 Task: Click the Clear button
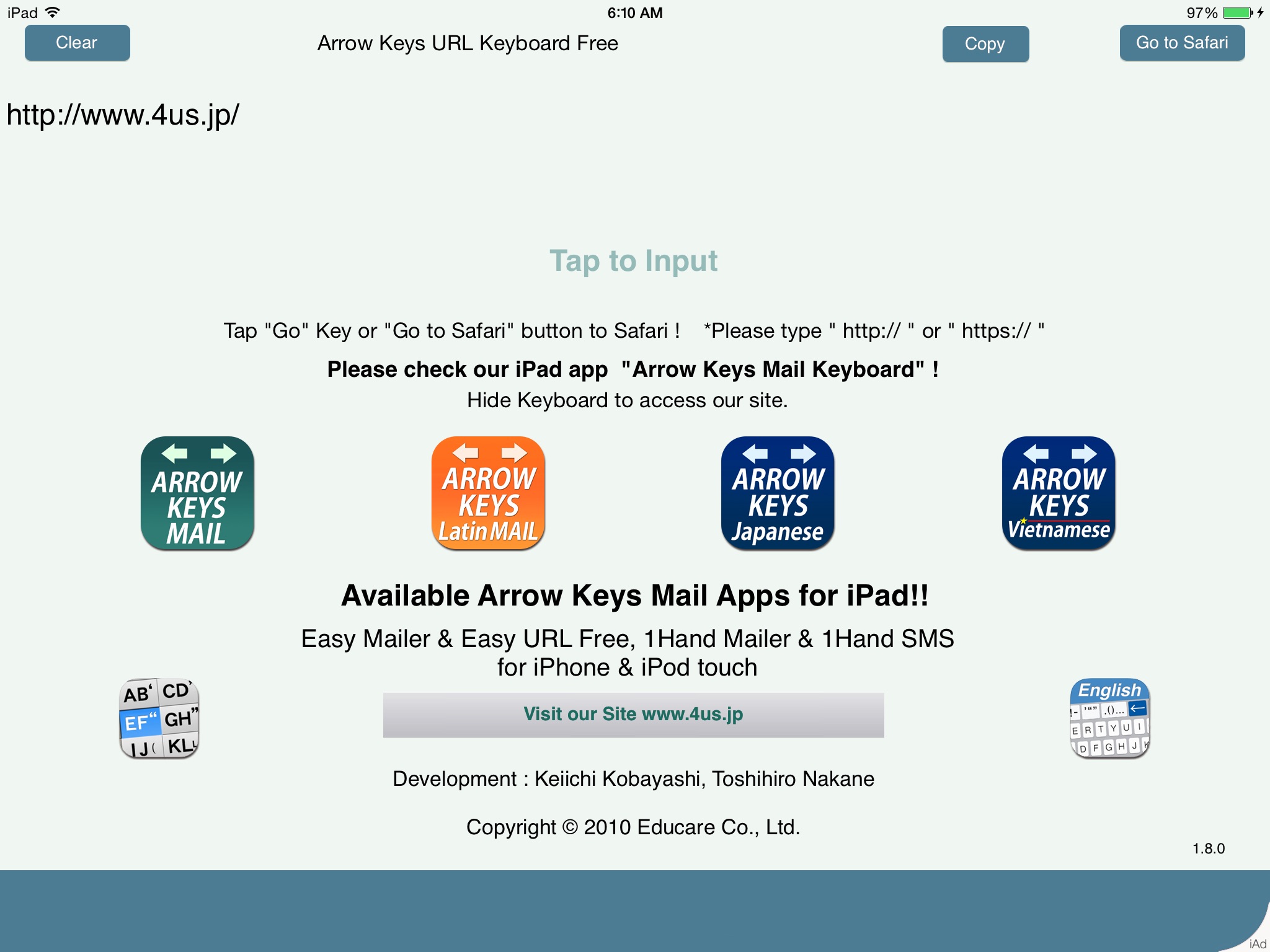coord(77,42)
